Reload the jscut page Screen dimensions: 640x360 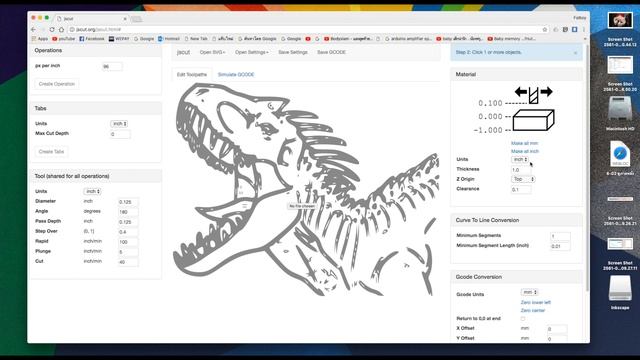[x=52, y=30]
